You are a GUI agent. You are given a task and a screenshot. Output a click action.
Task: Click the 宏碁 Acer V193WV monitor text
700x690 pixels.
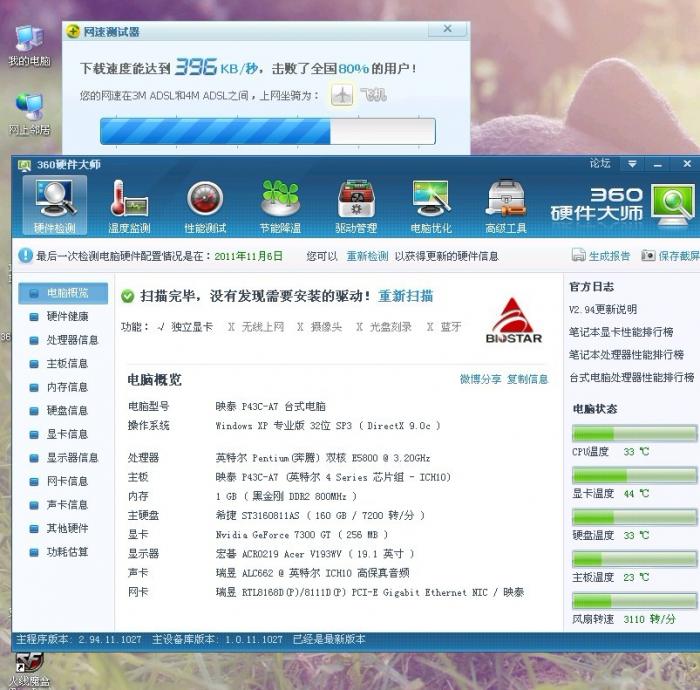point(315,554)
